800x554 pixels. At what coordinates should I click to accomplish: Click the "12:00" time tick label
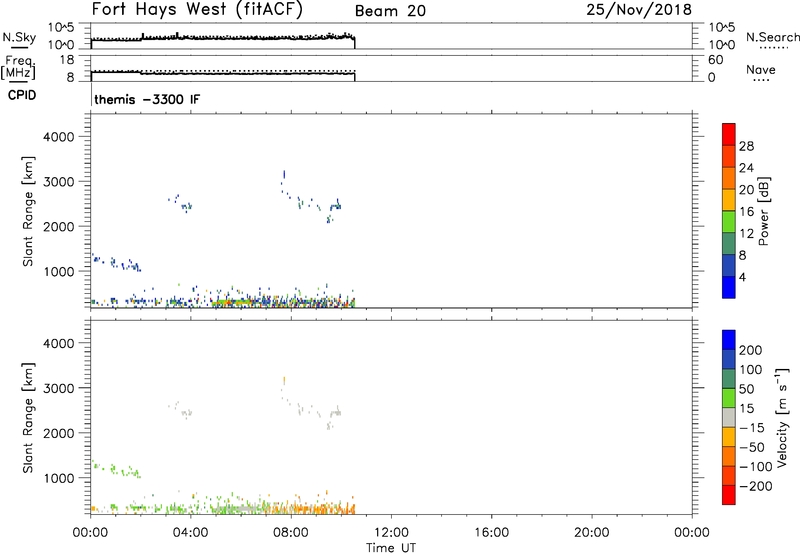pyautogui.click(x=391, y=533)
